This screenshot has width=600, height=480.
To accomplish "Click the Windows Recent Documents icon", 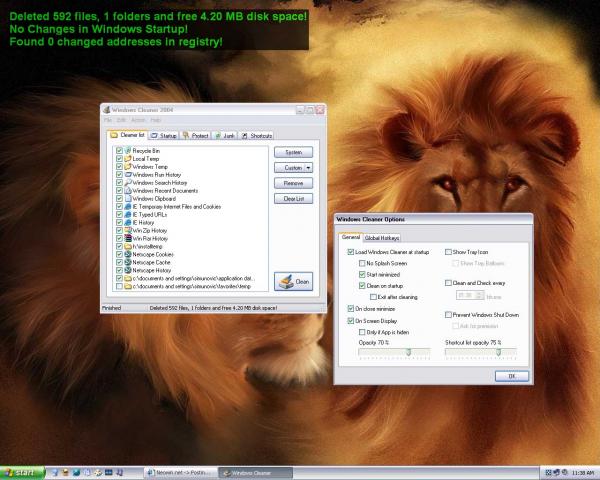I will pyautogui.click(x=128, y=191).
